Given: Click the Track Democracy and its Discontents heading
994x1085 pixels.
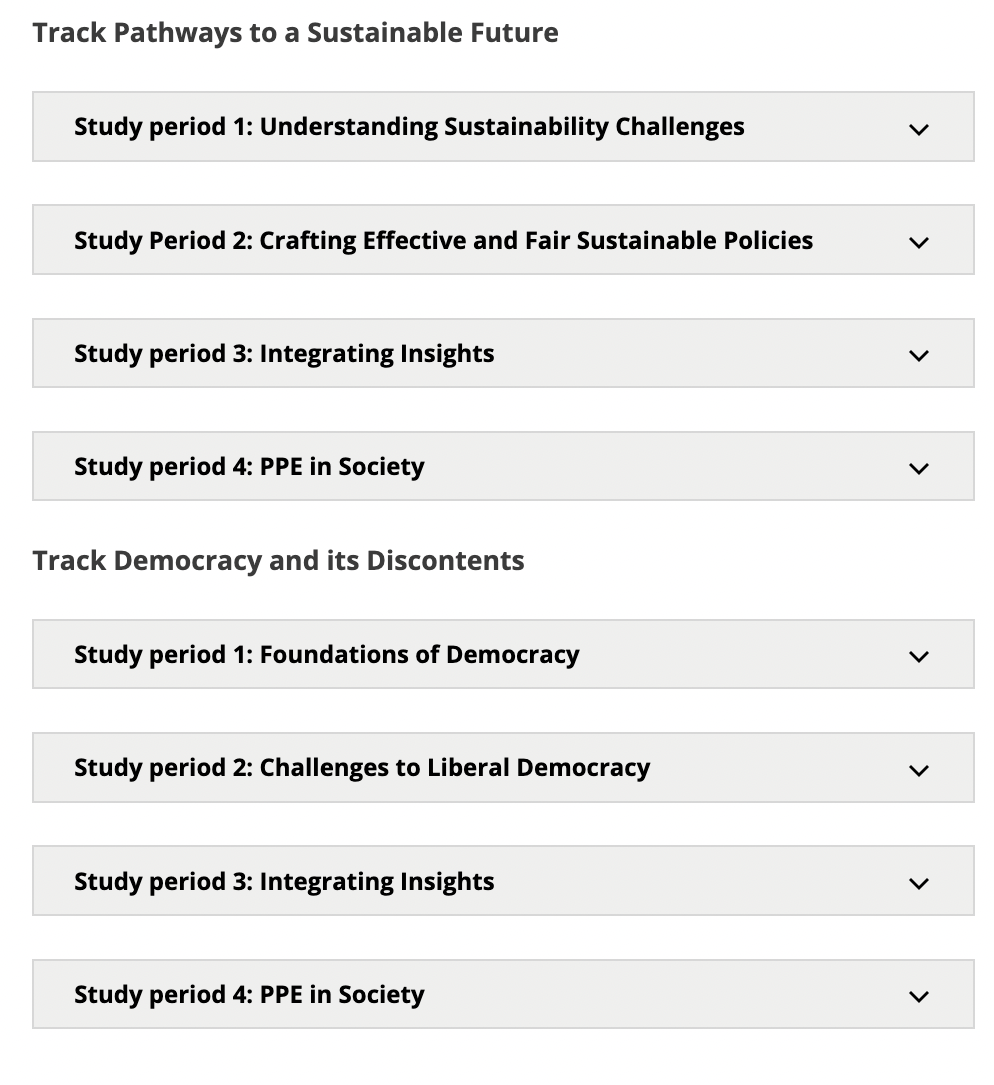Looking at the screenshot, I should click(278, 560).
